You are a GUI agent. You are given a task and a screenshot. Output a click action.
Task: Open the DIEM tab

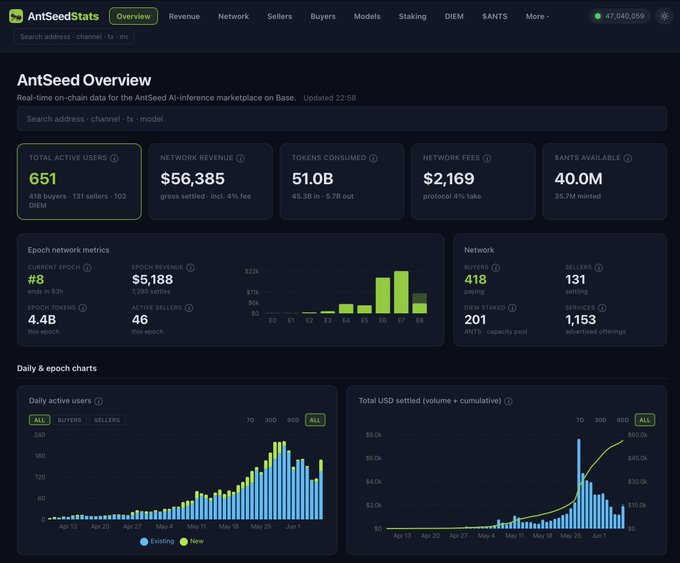tap(454, 16)
